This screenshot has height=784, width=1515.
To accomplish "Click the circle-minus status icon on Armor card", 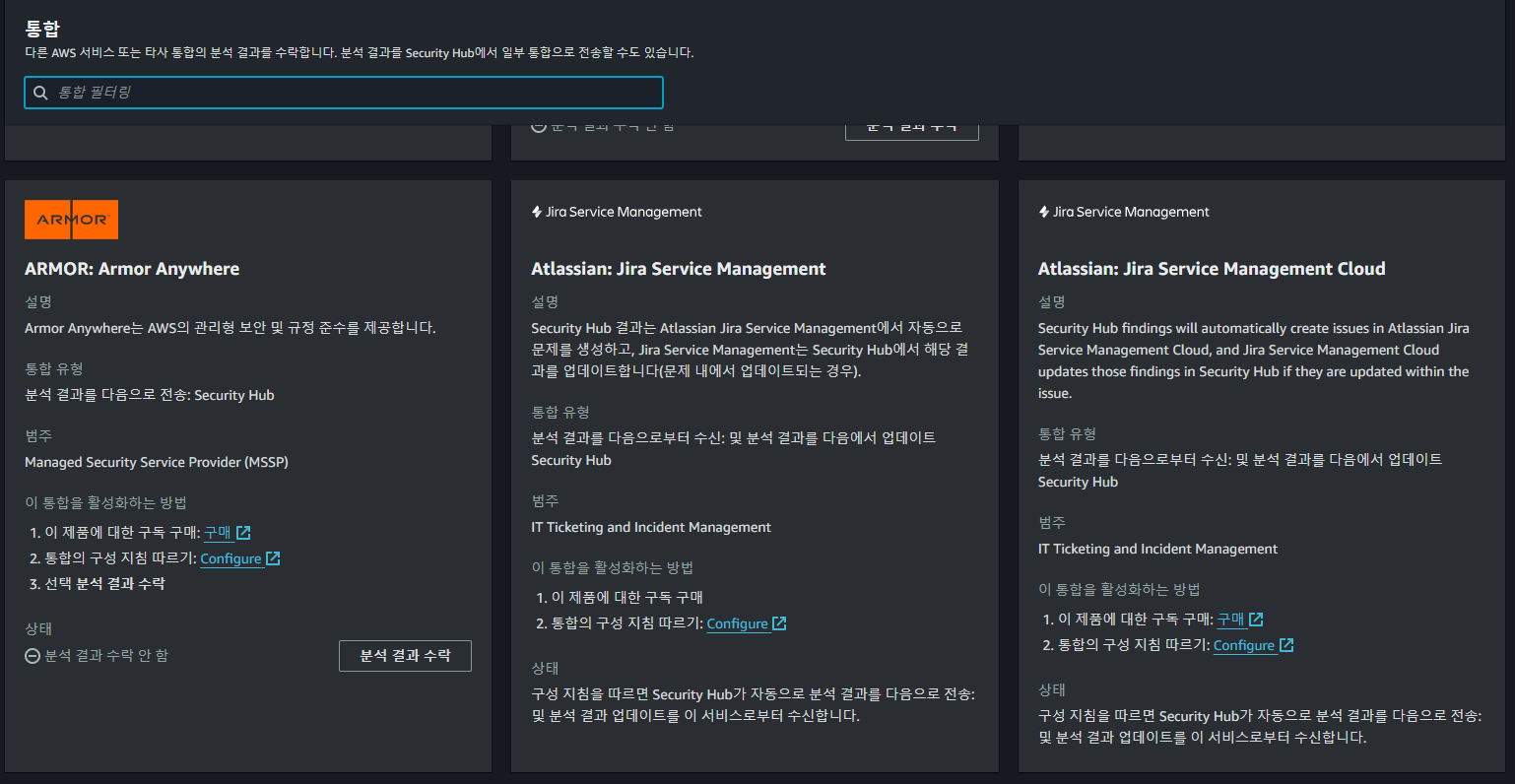I will tap(33, 655).
